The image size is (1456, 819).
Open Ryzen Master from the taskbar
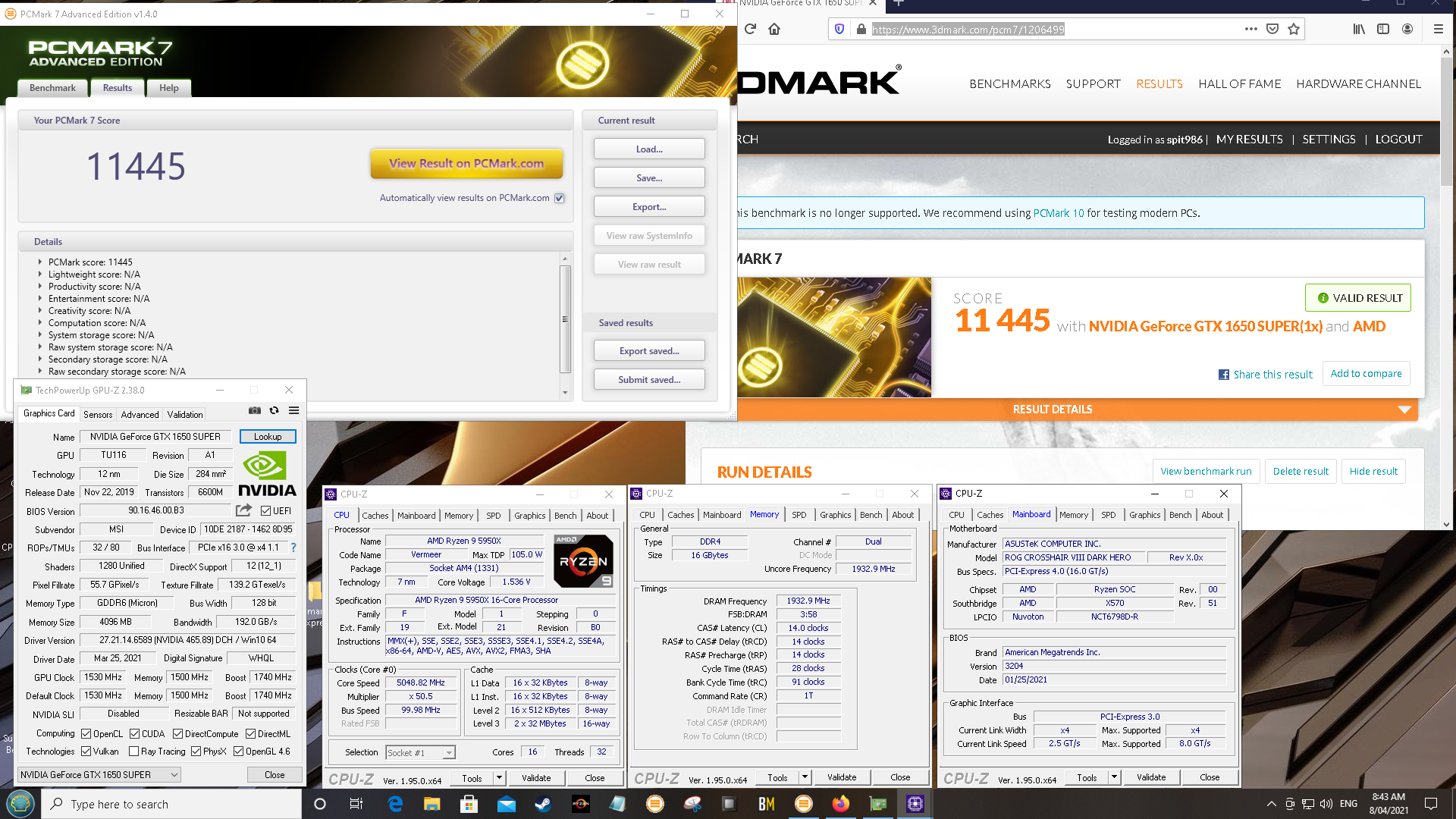(x=580, y=804)
